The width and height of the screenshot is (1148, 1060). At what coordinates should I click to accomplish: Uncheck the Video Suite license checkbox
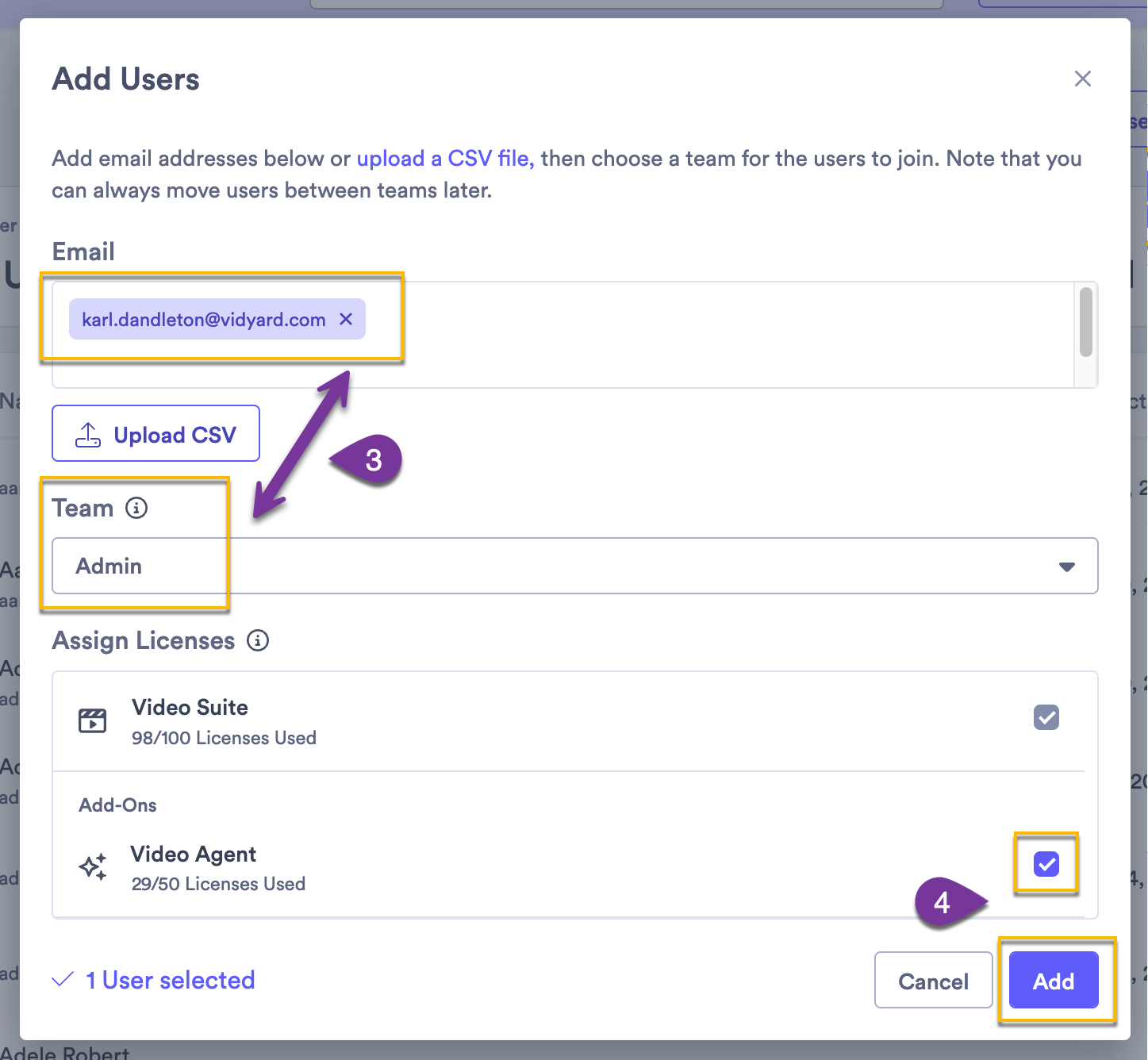pos(1046,717)
